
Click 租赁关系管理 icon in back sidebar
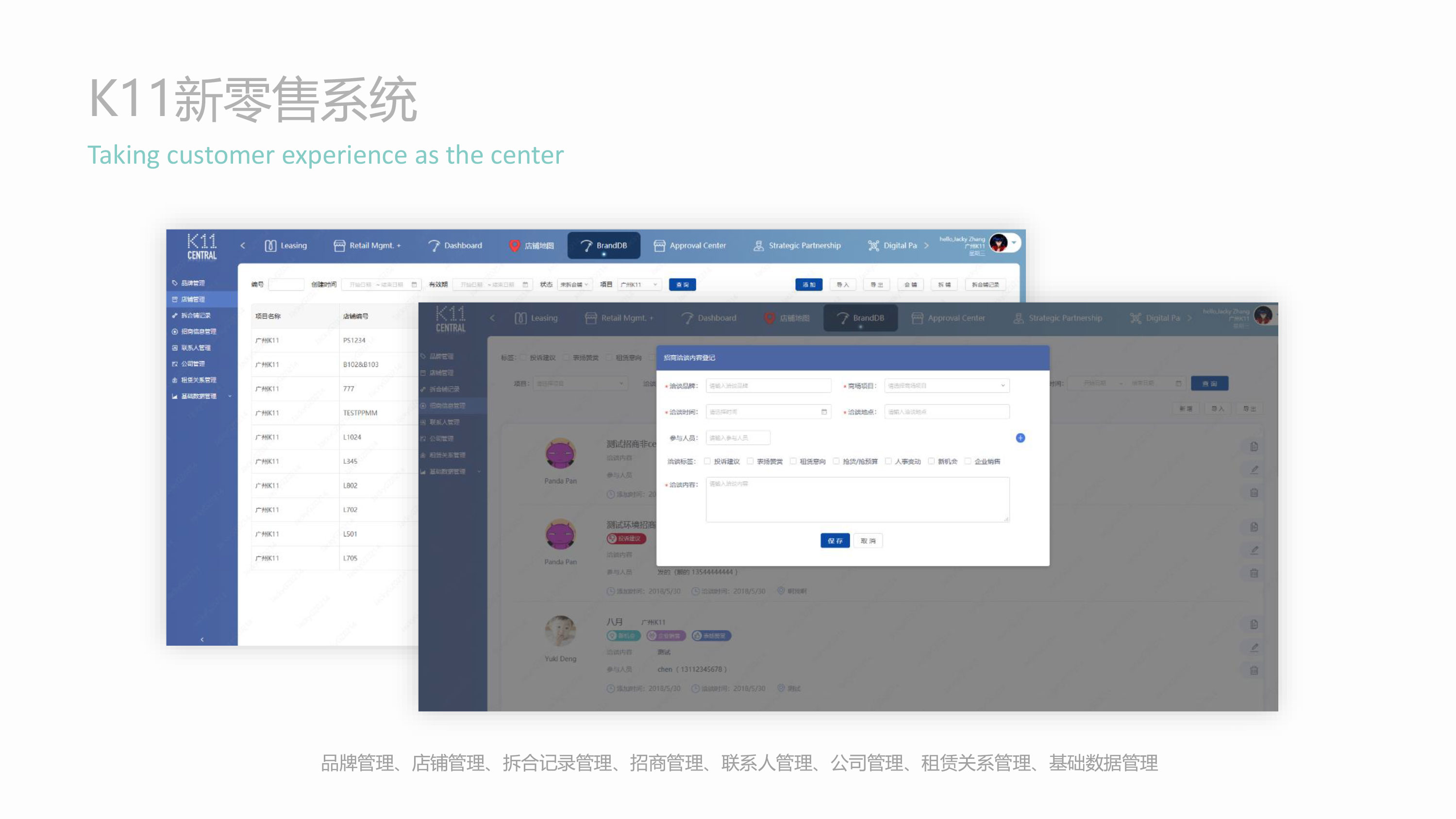coord(175,380)
